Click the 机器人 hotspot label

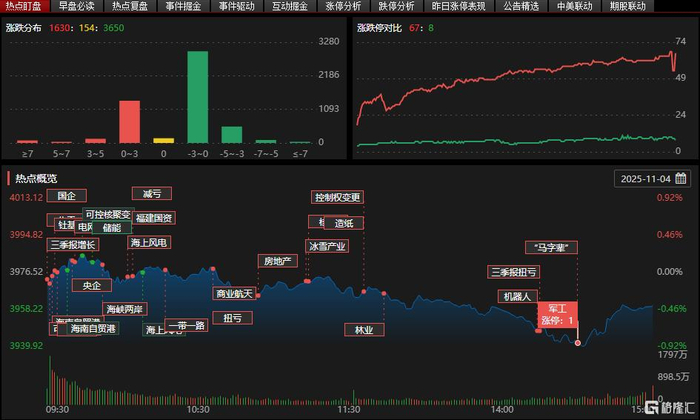[x=517, y=296]
